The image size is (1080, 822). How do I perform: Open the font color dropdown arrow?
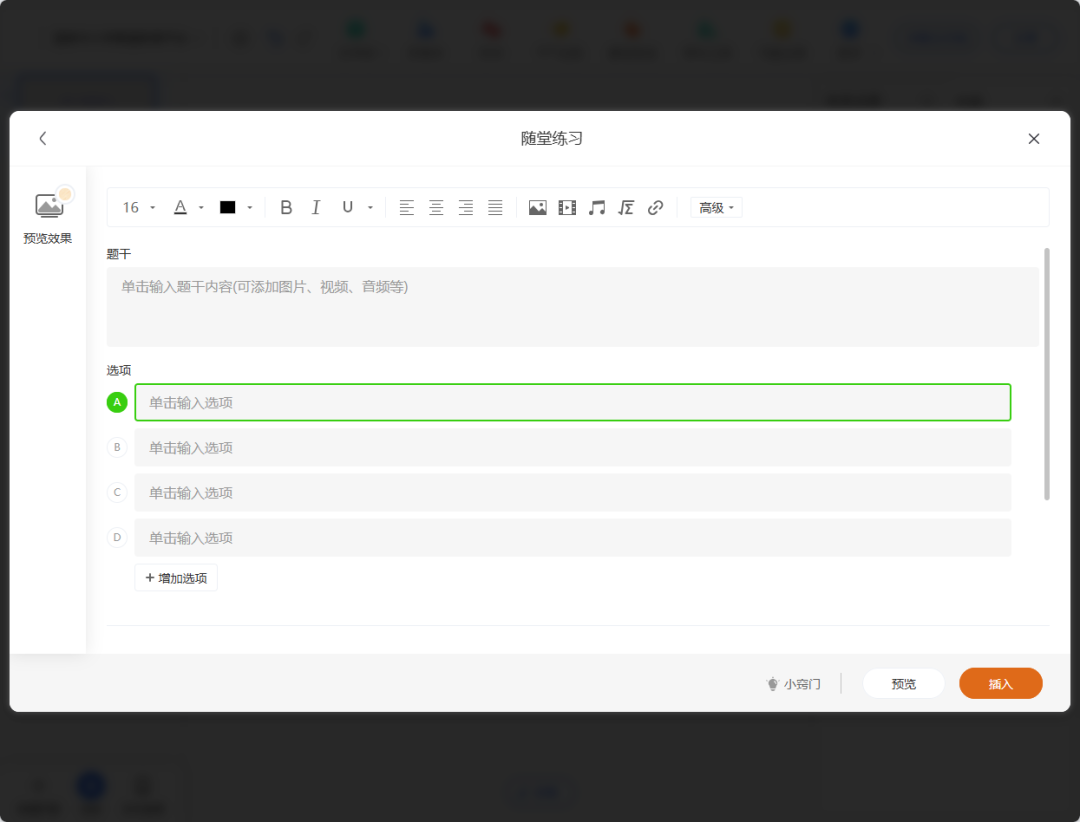tap(201, 208)
